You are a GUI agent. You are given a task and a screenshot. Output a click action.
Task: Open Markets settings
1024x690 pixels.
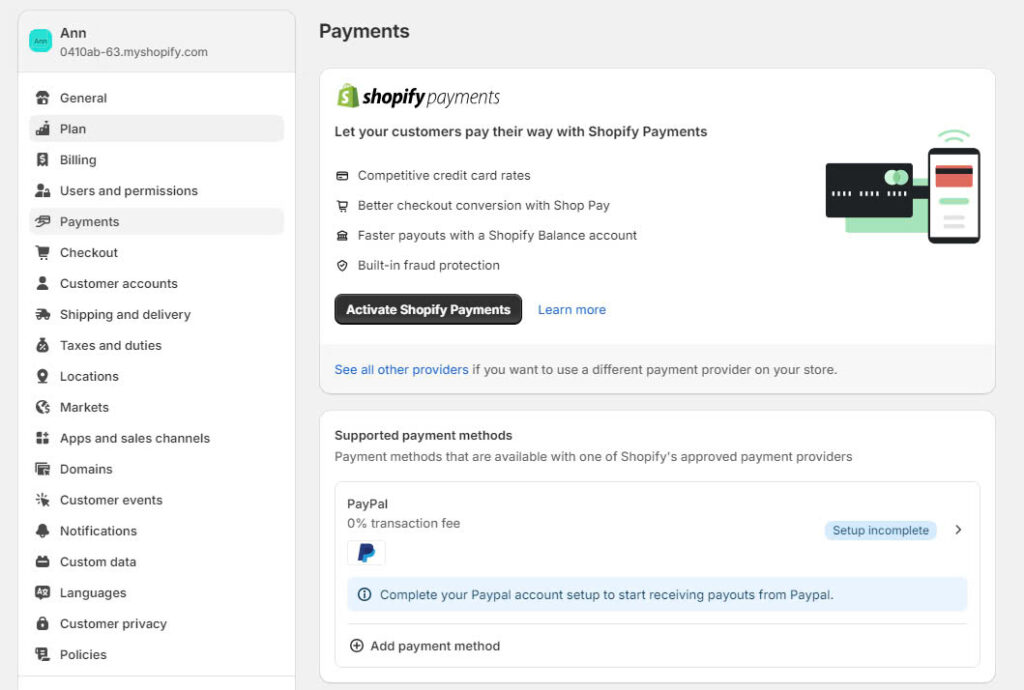[157, 407]
